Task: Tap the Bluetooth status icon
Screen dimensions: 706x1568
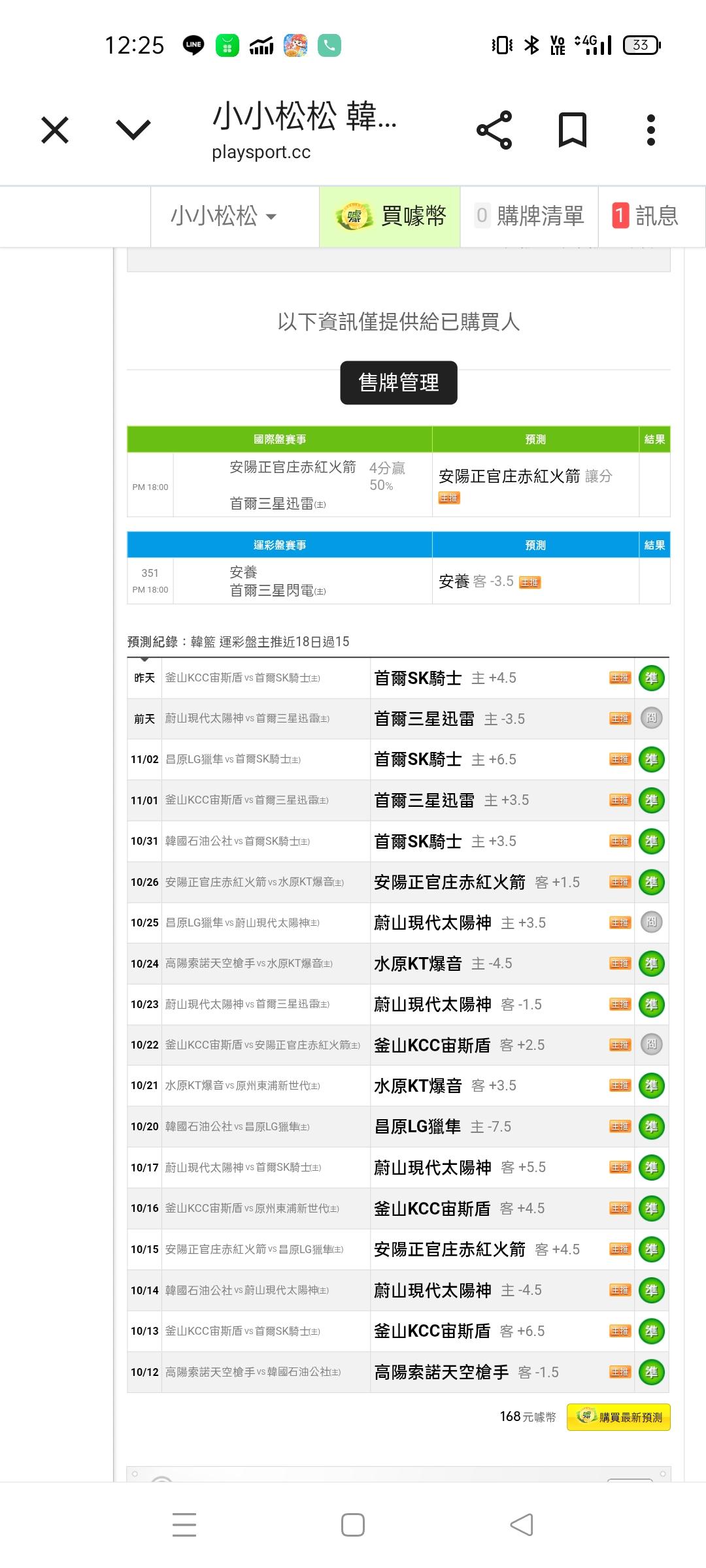Action: 532,45
